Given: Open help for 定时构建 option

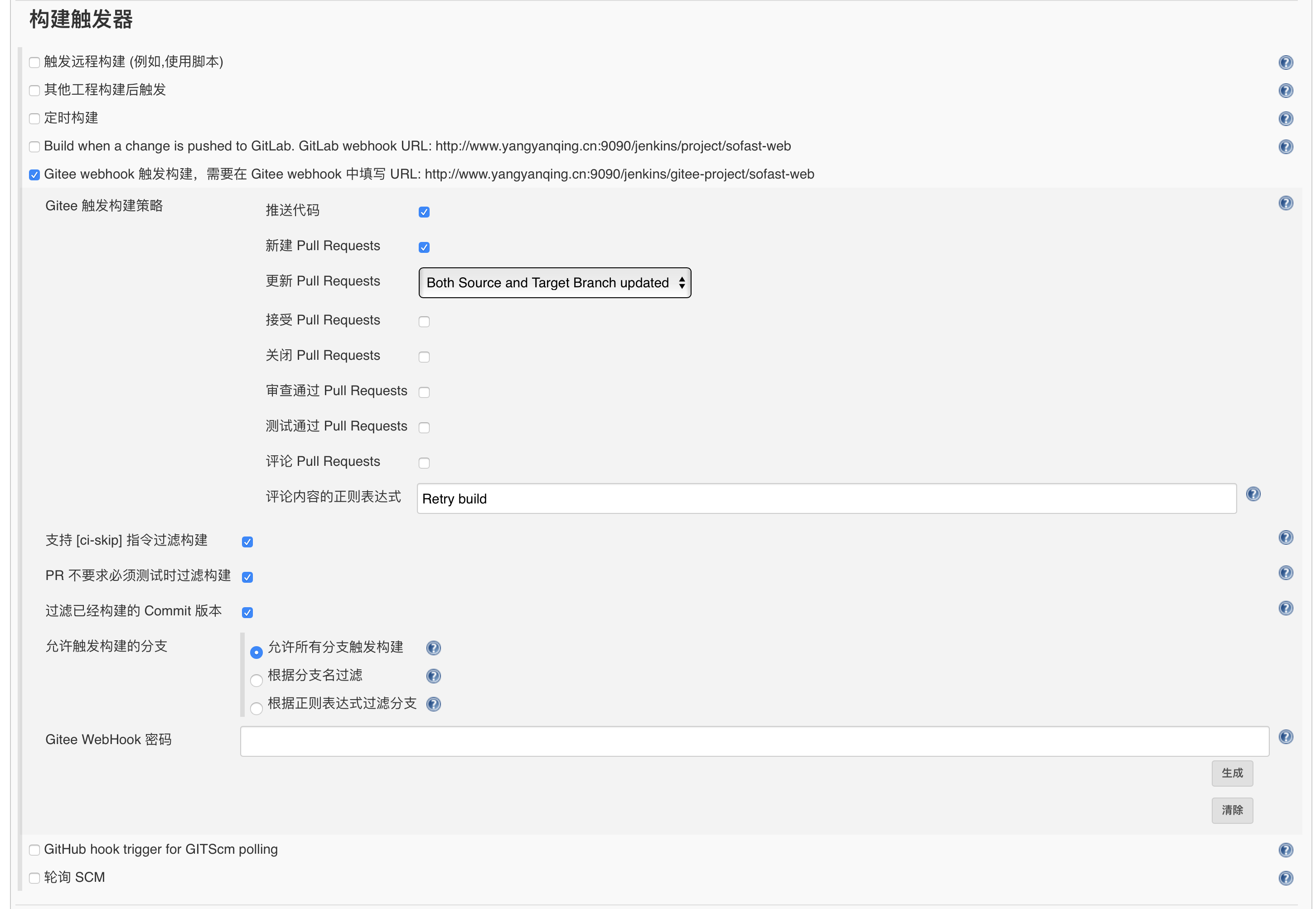Looking at the screenshot, I should 1286,118.
